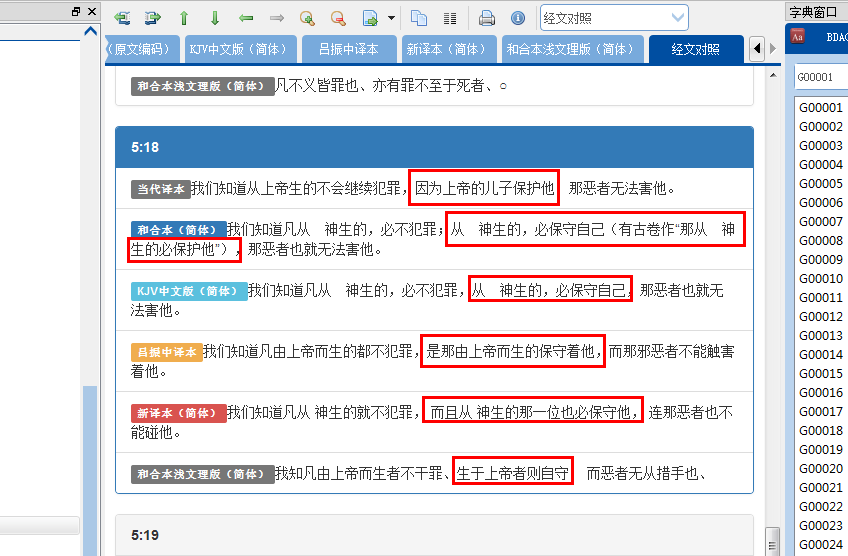Go back with green left arrow
Viewport: 848px width, 556px height.
pos(246,18)
